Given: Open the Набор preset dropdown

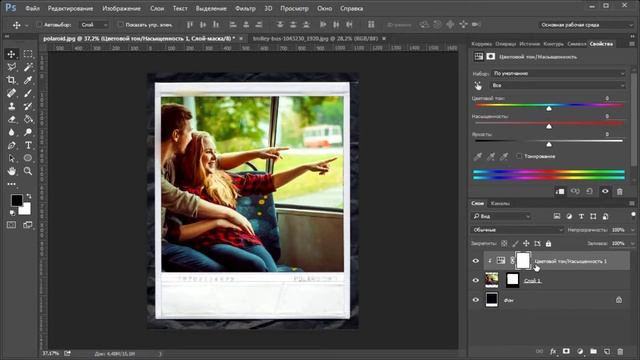Looking at the screenshot, I should (559, 73).
